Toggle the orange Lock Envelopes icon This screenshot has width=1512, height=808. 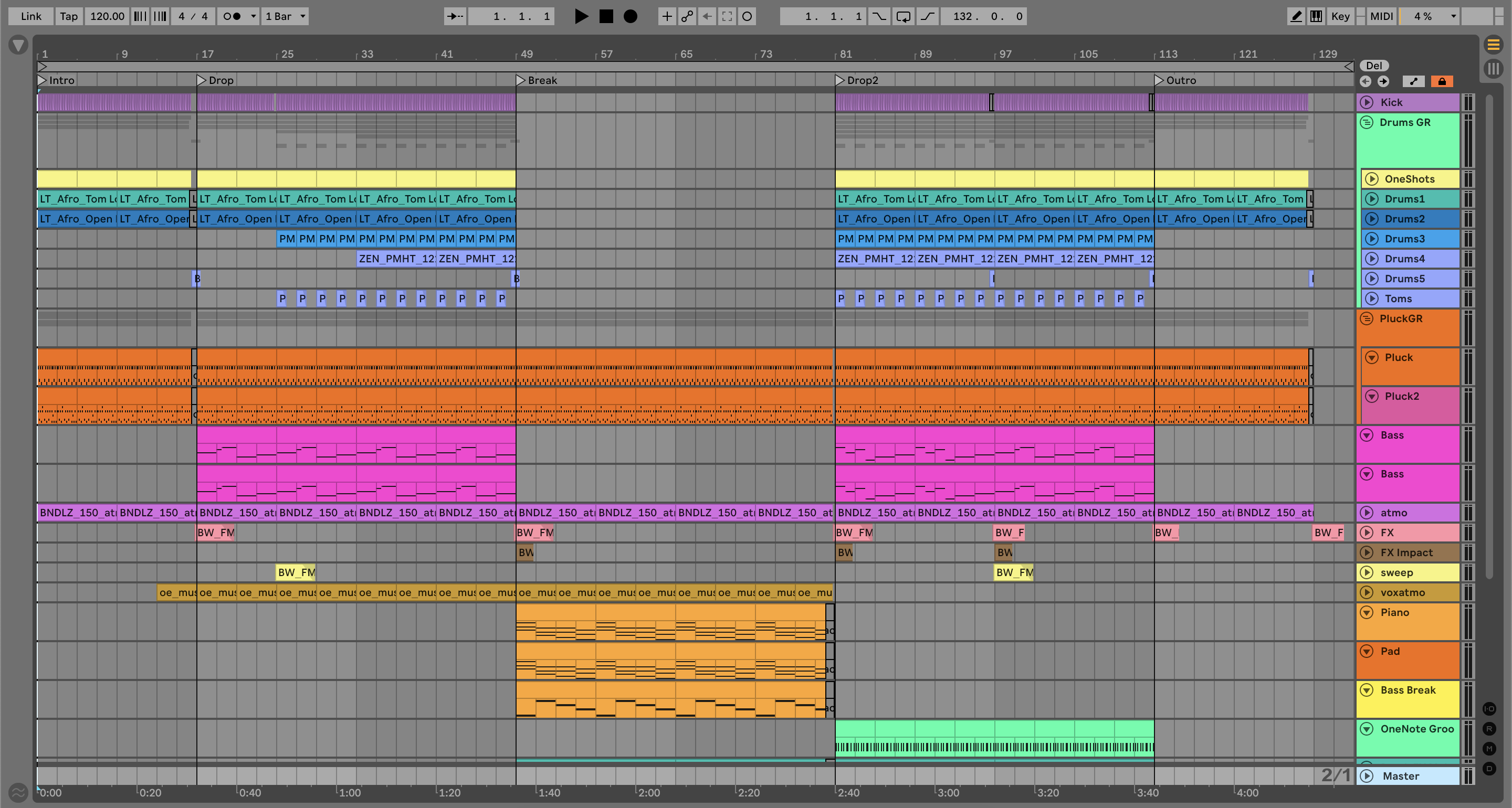tap(1442, 81)
